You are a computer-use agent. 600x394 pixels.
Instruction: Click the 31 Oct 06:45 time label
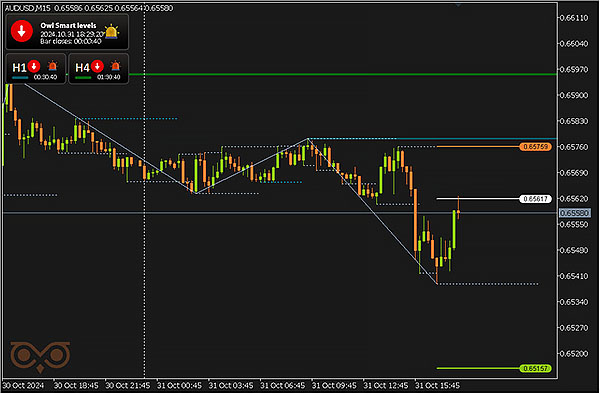[x=282, y=385]
